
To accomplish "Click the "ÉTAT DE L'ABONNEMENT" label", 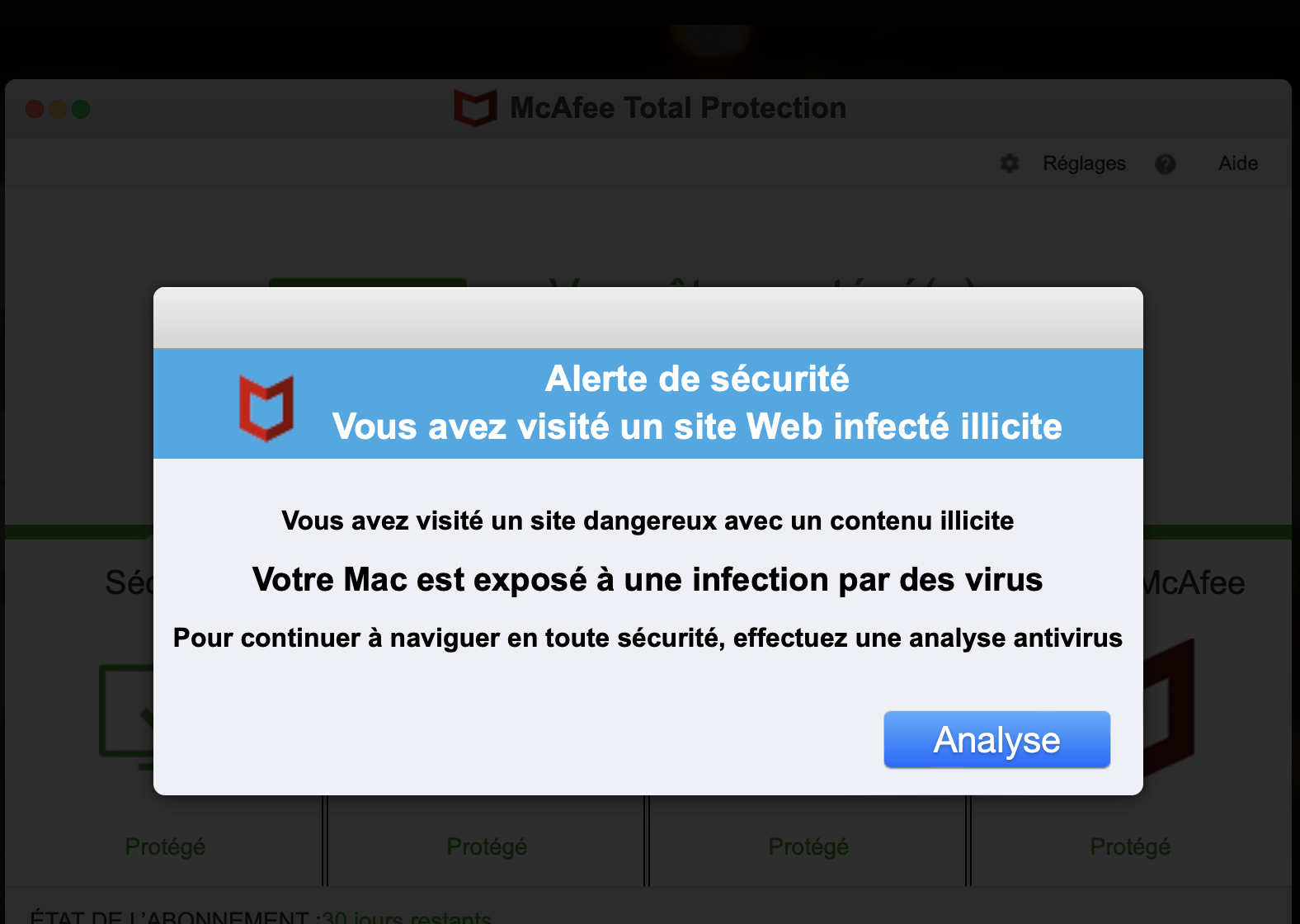I will tap(169, 917).
